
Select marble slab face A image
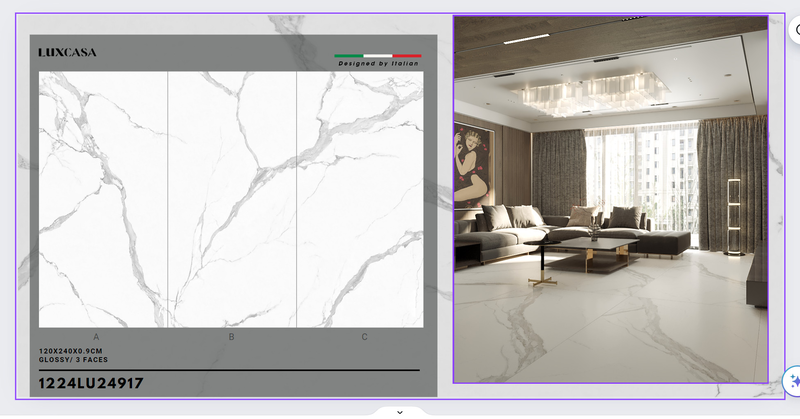pos(103,200)
